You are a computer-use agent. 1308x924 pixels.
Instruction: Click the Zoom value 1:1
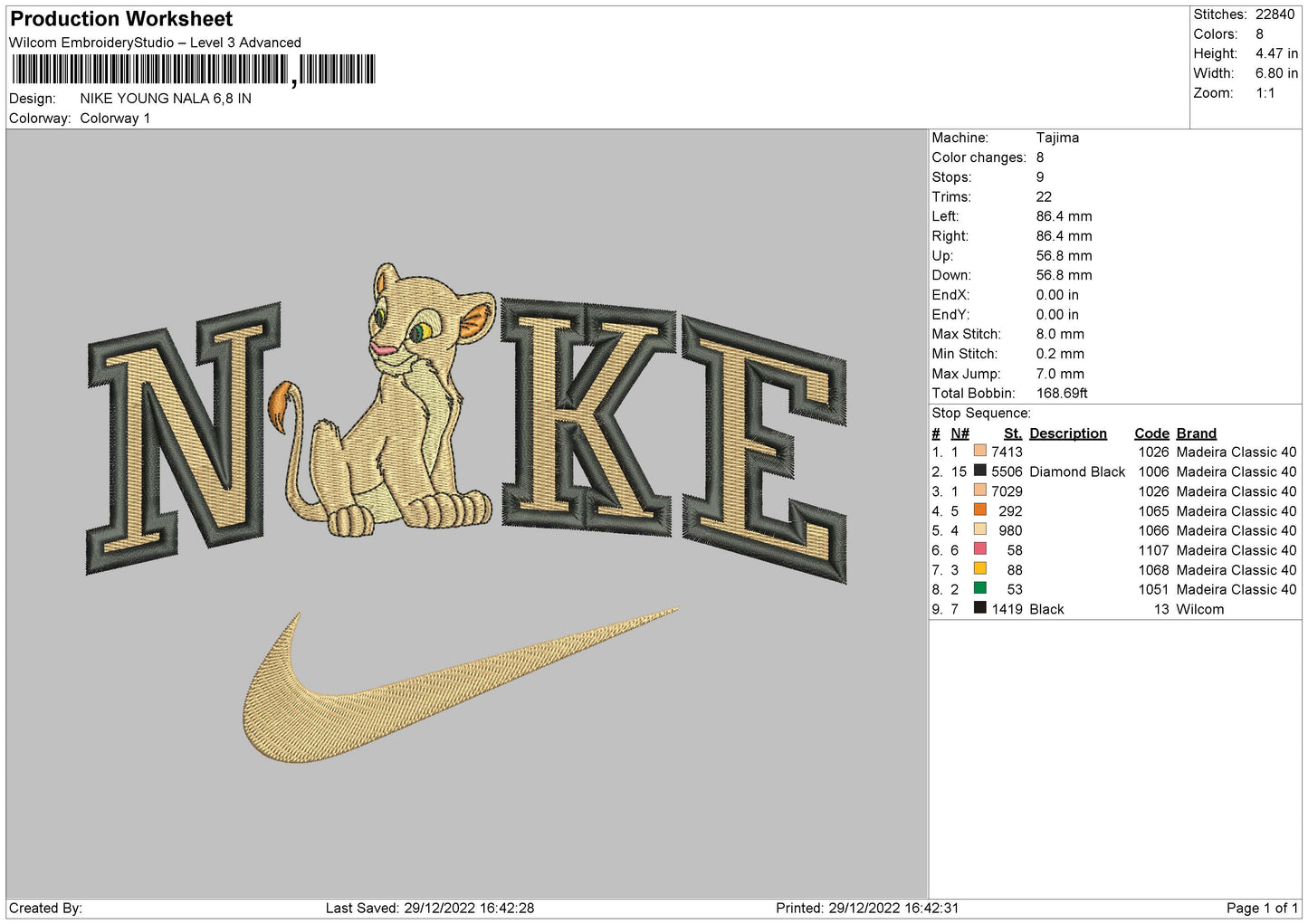pyautogui.click(x=1265, y=93)
